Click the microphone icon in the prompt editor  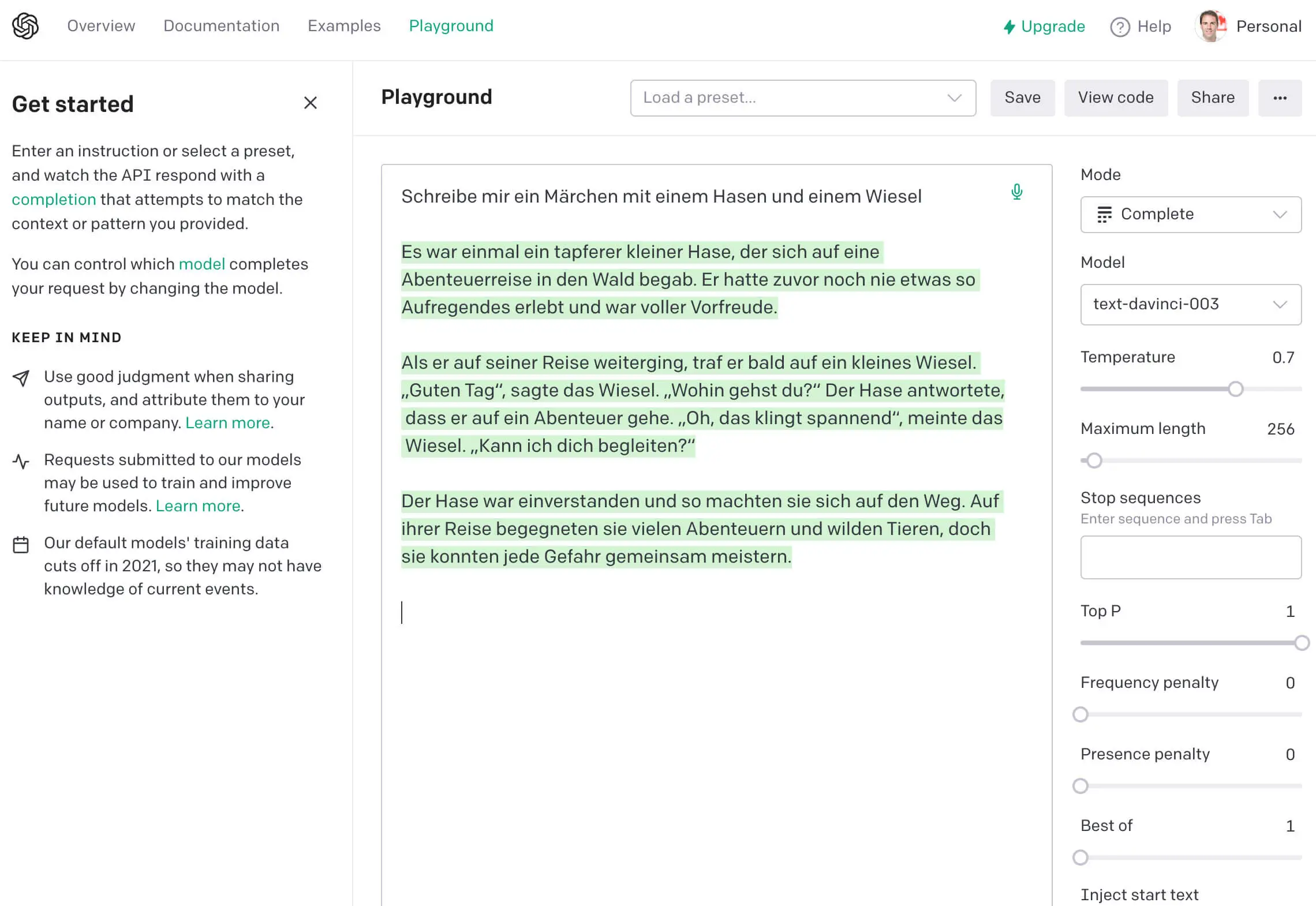tap(1016, 192)
